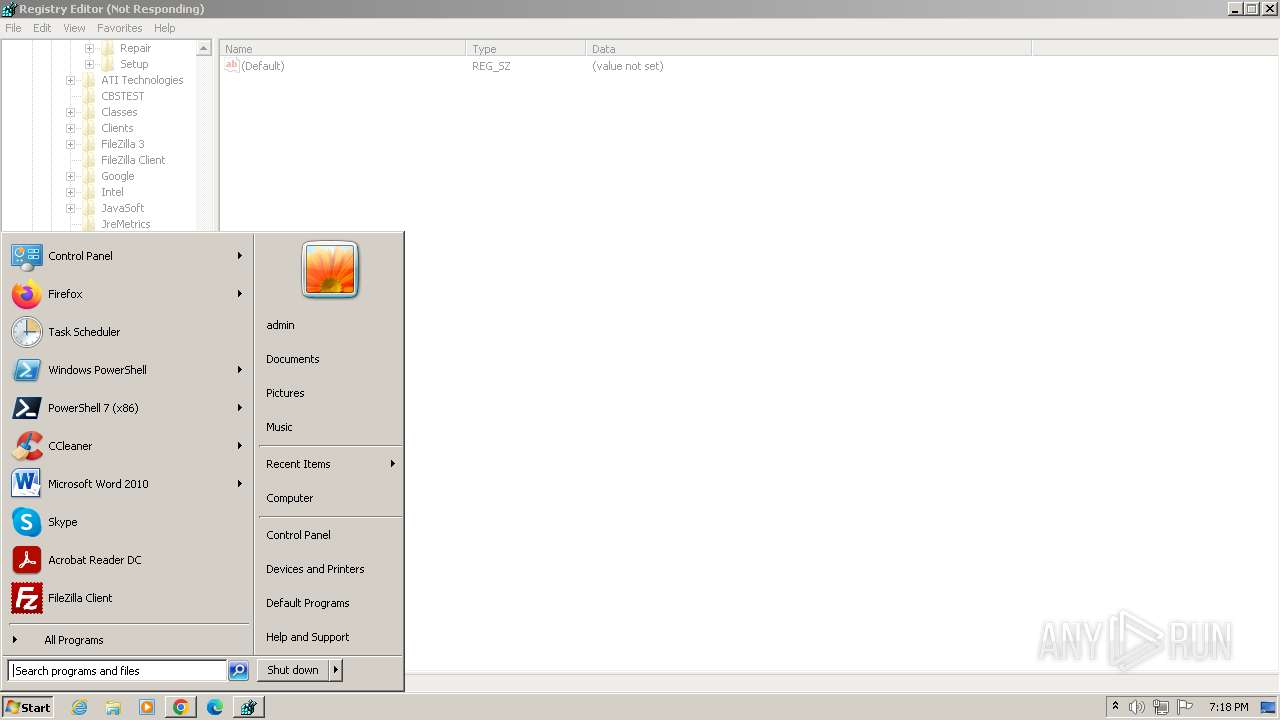Click the user account flower picture

click(x=330, y=270)
